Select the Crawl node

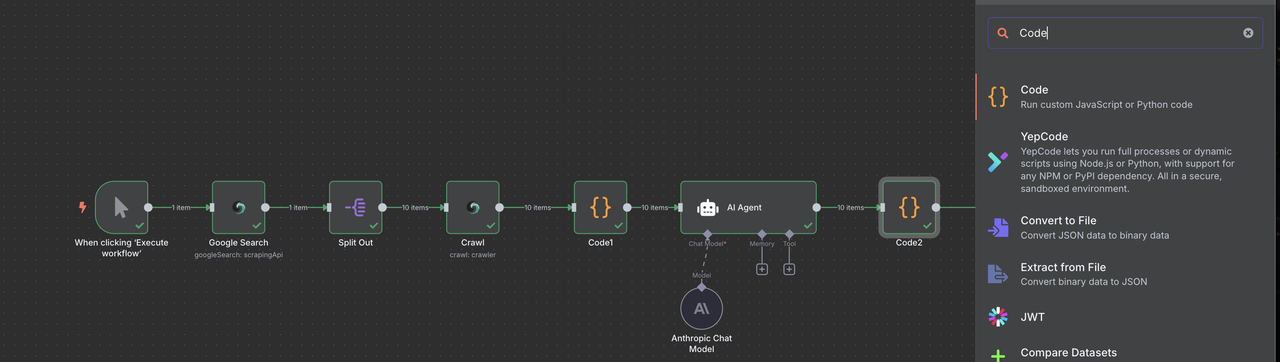click(473, 207)
